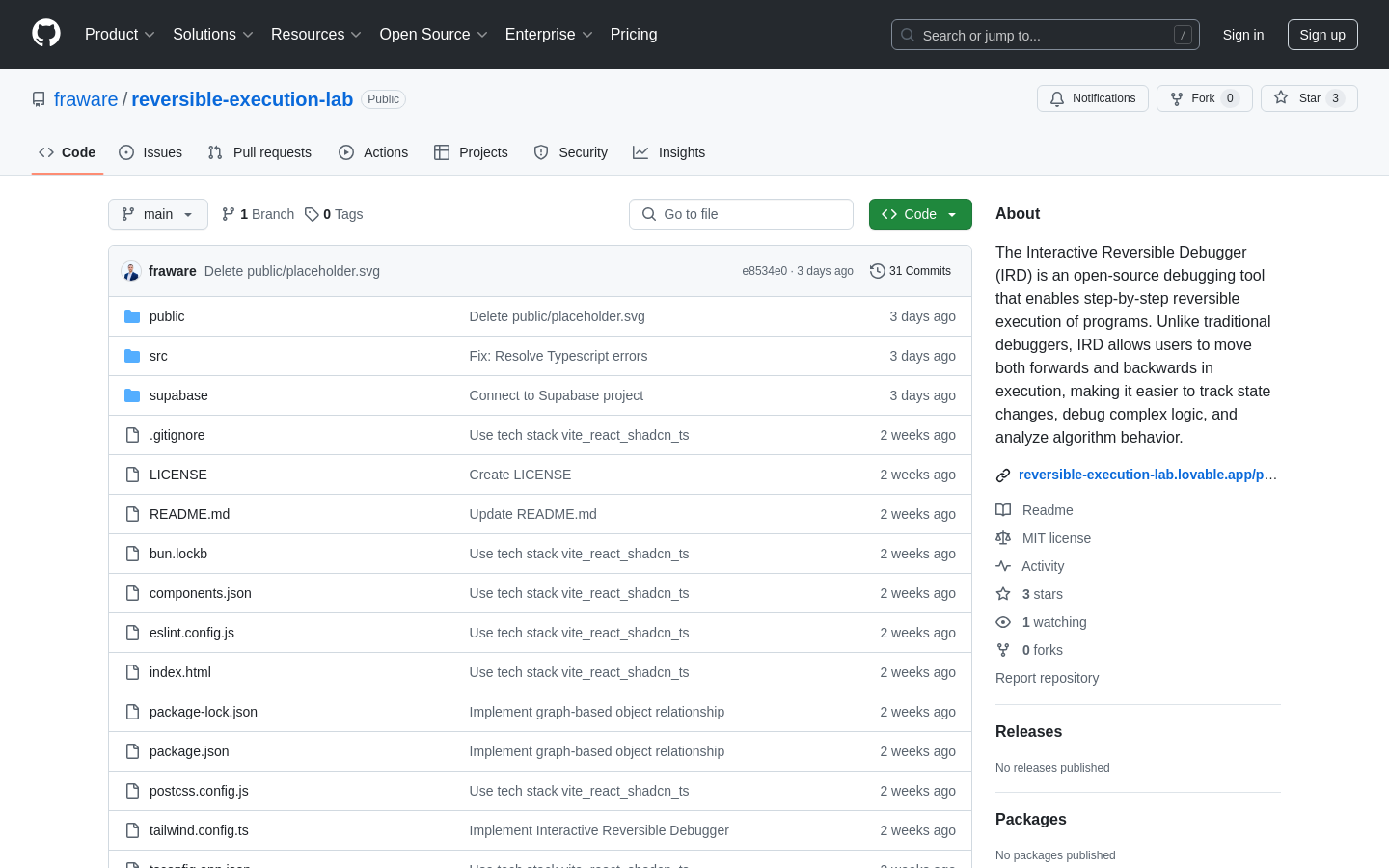Click the Readme book icon

(x=1003, y=510)
